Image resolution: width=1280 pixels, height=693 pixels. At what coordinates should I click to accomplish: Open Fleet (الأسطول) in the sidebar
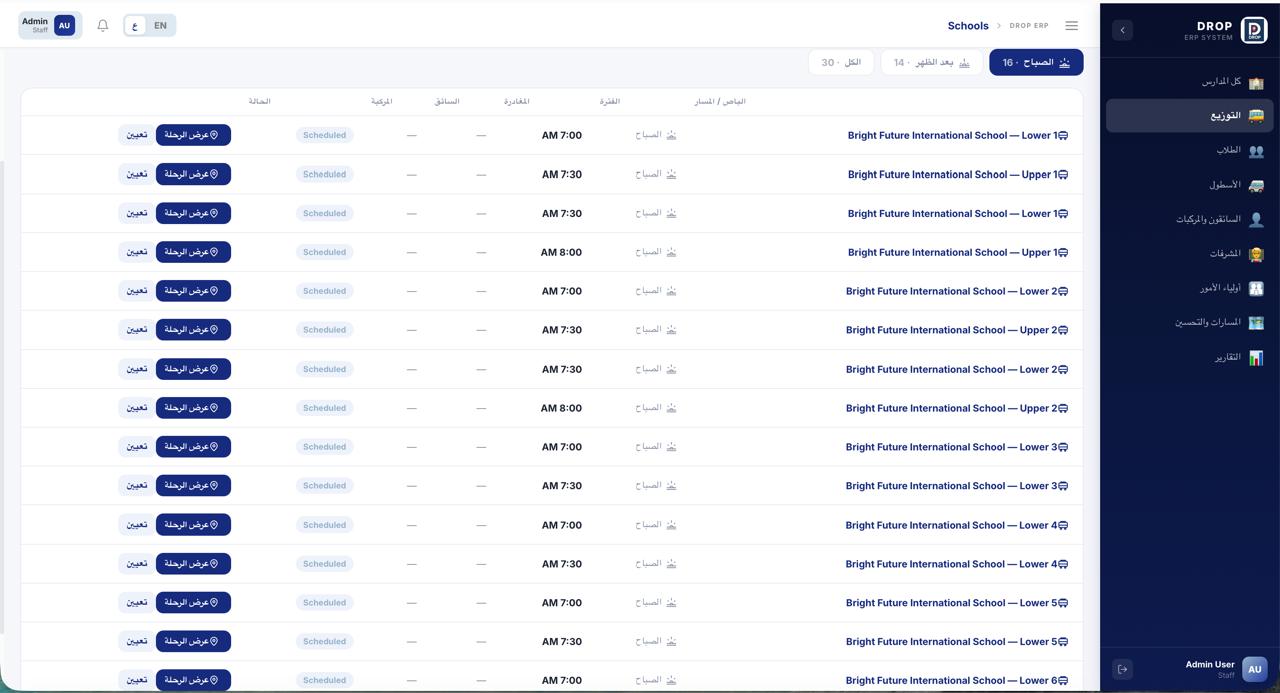(x=1189, y=185)
